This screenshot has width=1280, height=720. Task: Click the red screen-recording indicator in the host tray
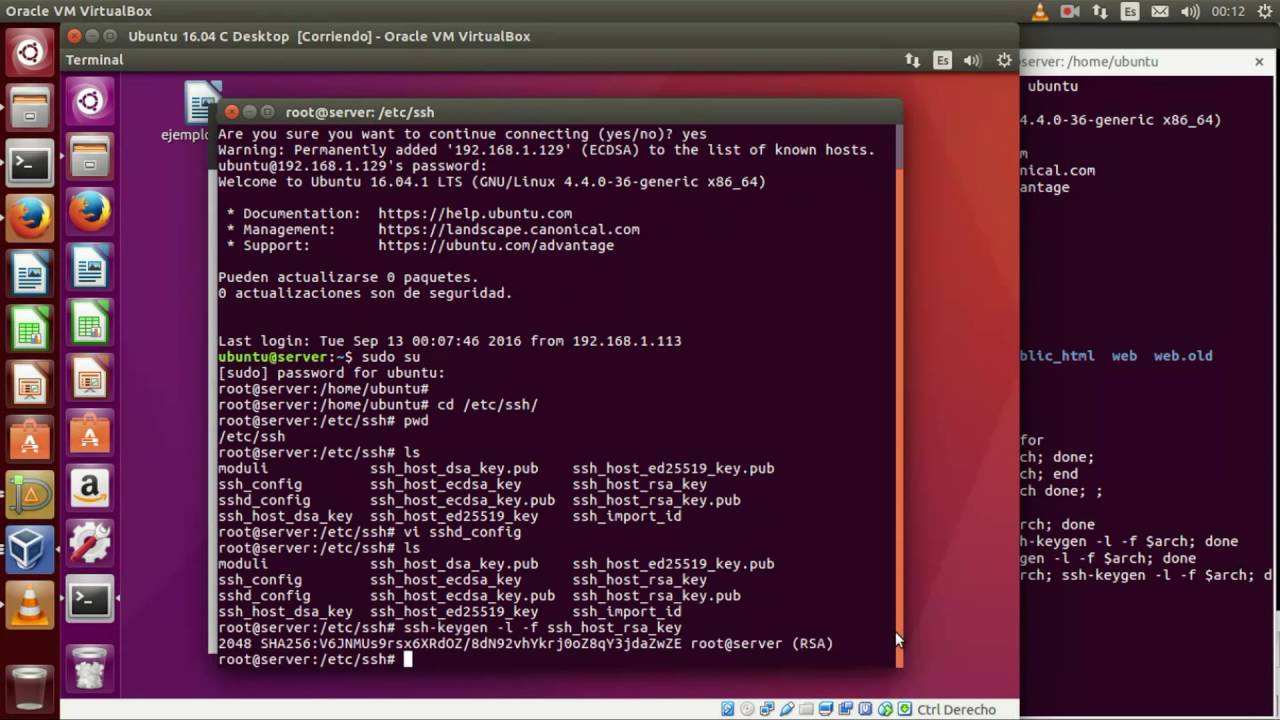tap(1070, 12)
